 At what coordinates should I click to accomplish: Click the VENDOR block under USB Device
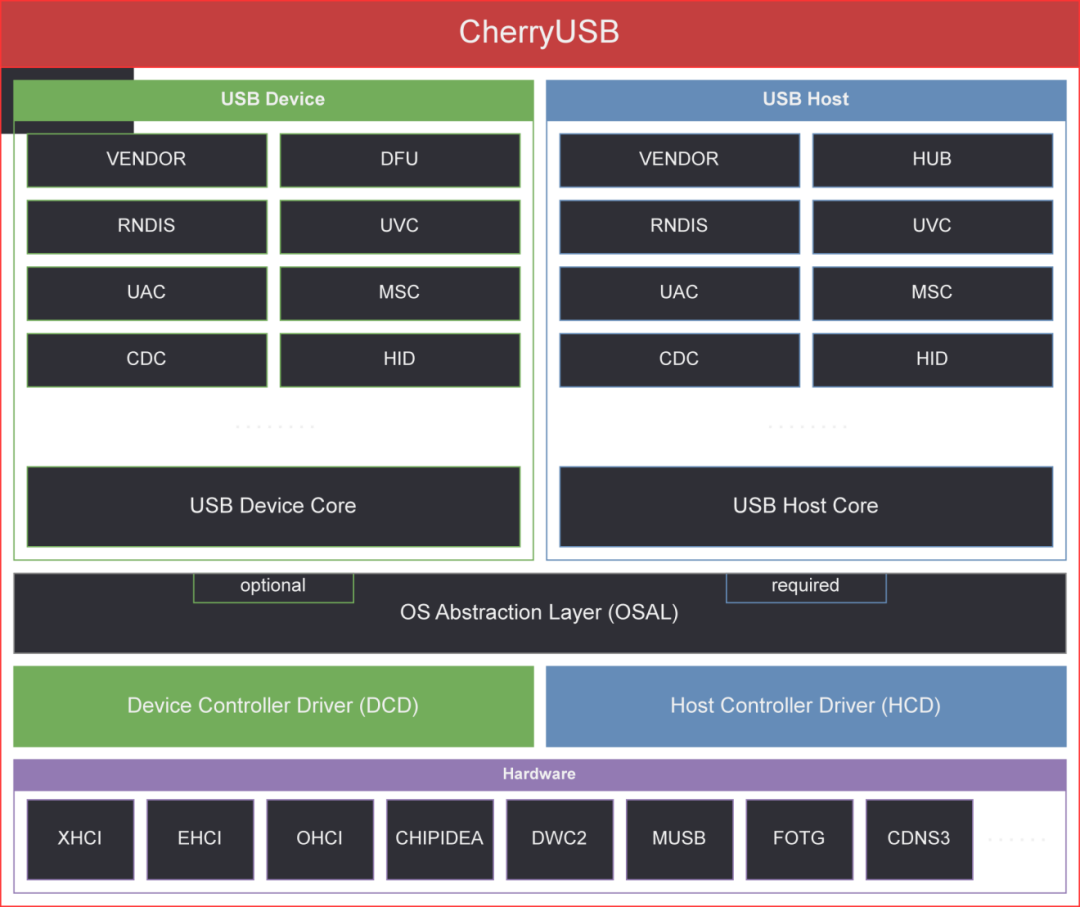click(147, 160)
